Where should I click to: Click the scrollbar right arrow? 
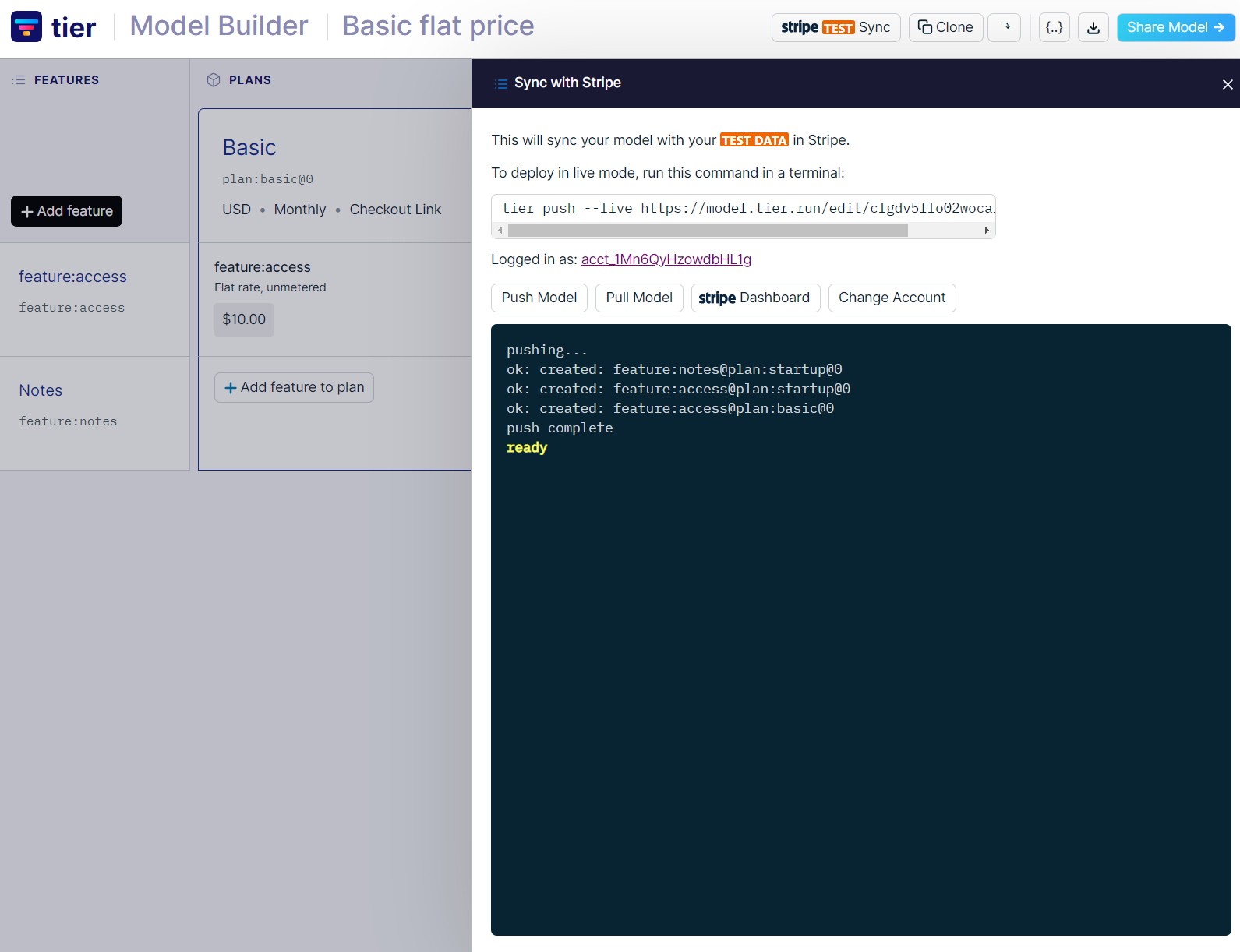click(987, 231)
